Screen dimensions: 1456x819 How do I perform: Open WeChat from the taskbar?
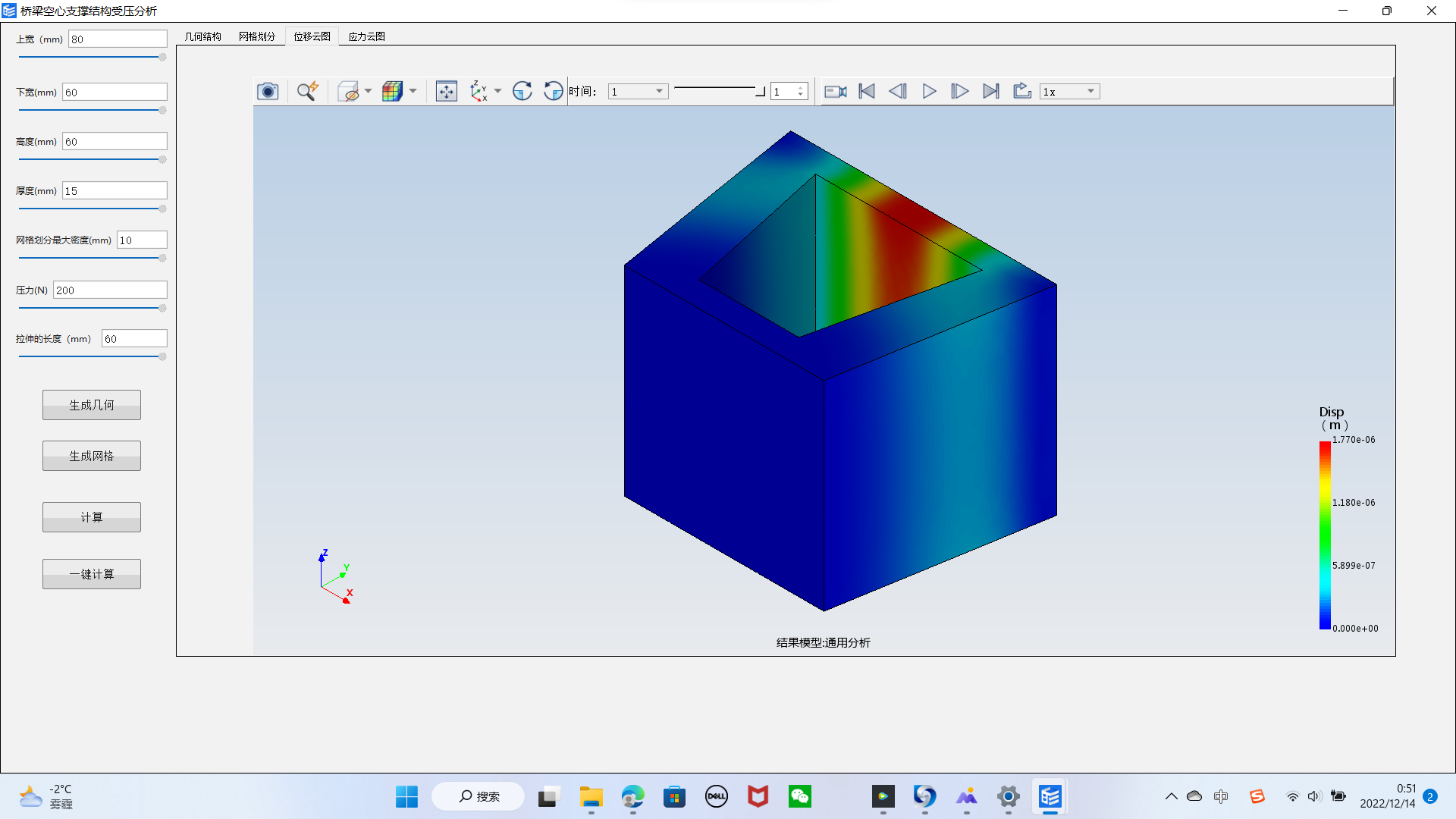pyautogui.click(x=799, y=796)
